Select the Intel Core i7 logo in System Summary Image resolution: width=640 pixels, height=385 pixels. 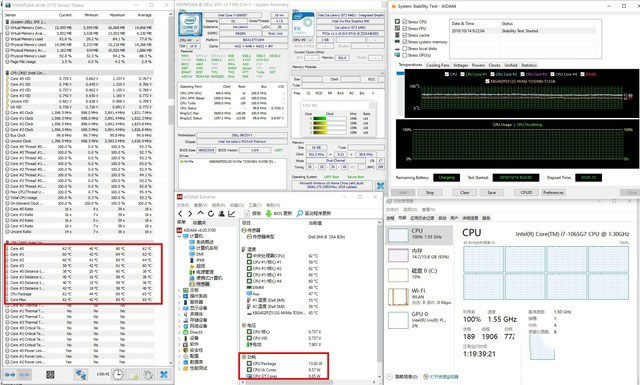(190, 24)
